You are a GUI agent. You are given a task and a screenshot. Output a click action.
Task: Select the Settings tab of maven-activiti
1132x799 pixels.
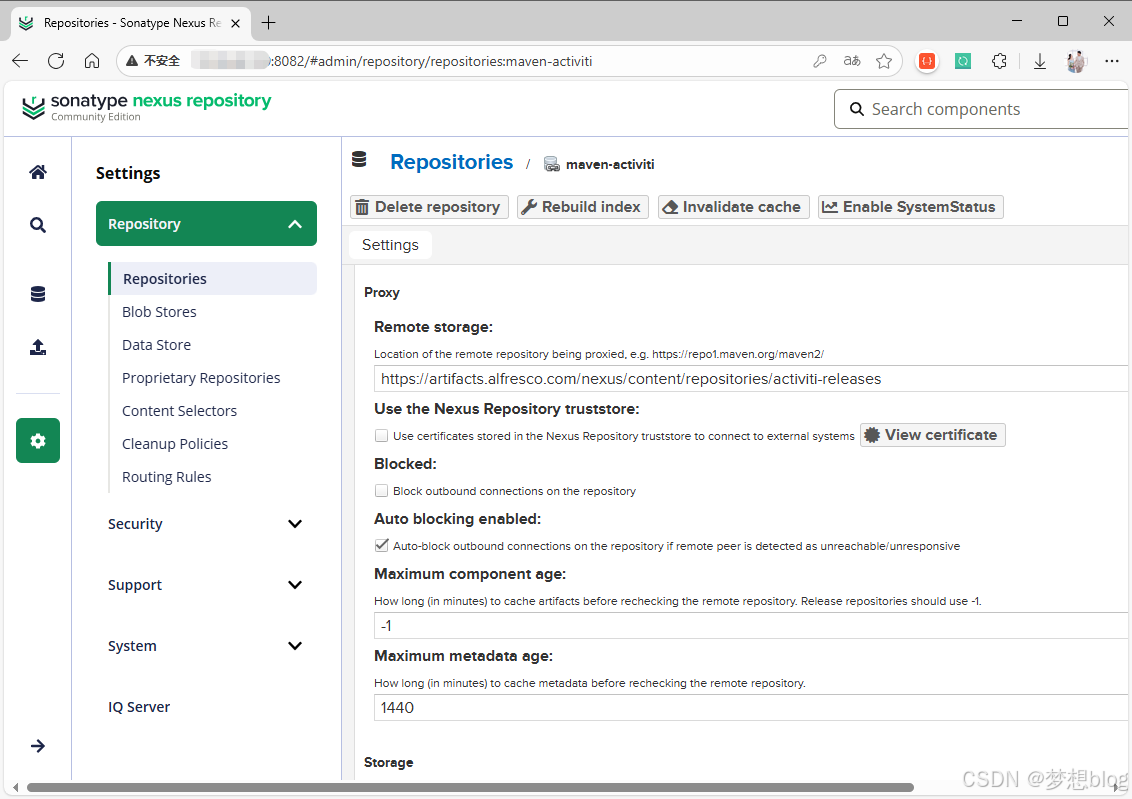click(x=390, y=245)
